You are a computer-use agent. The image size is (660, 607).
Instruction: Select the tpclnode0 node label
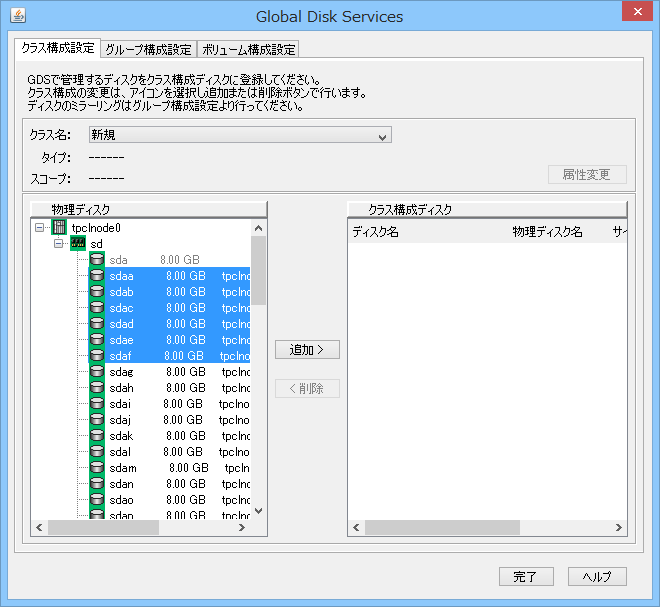(x=96, y=228)
